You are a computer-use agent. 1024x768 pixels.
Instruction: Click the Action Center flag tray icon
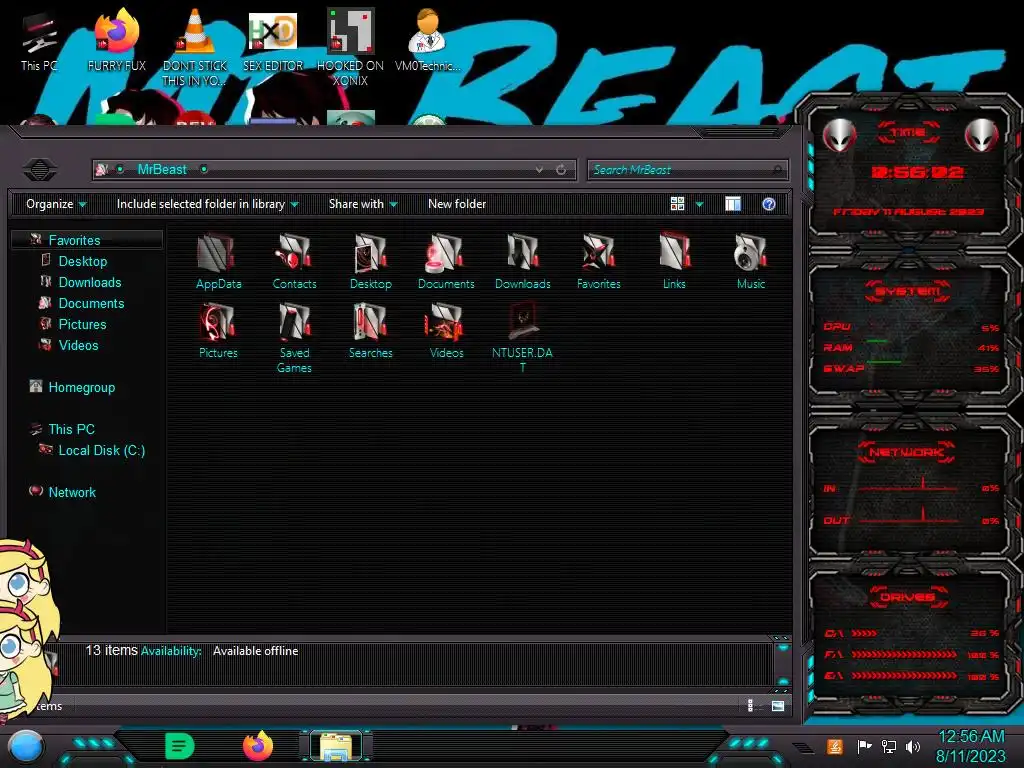click(864, 746)
